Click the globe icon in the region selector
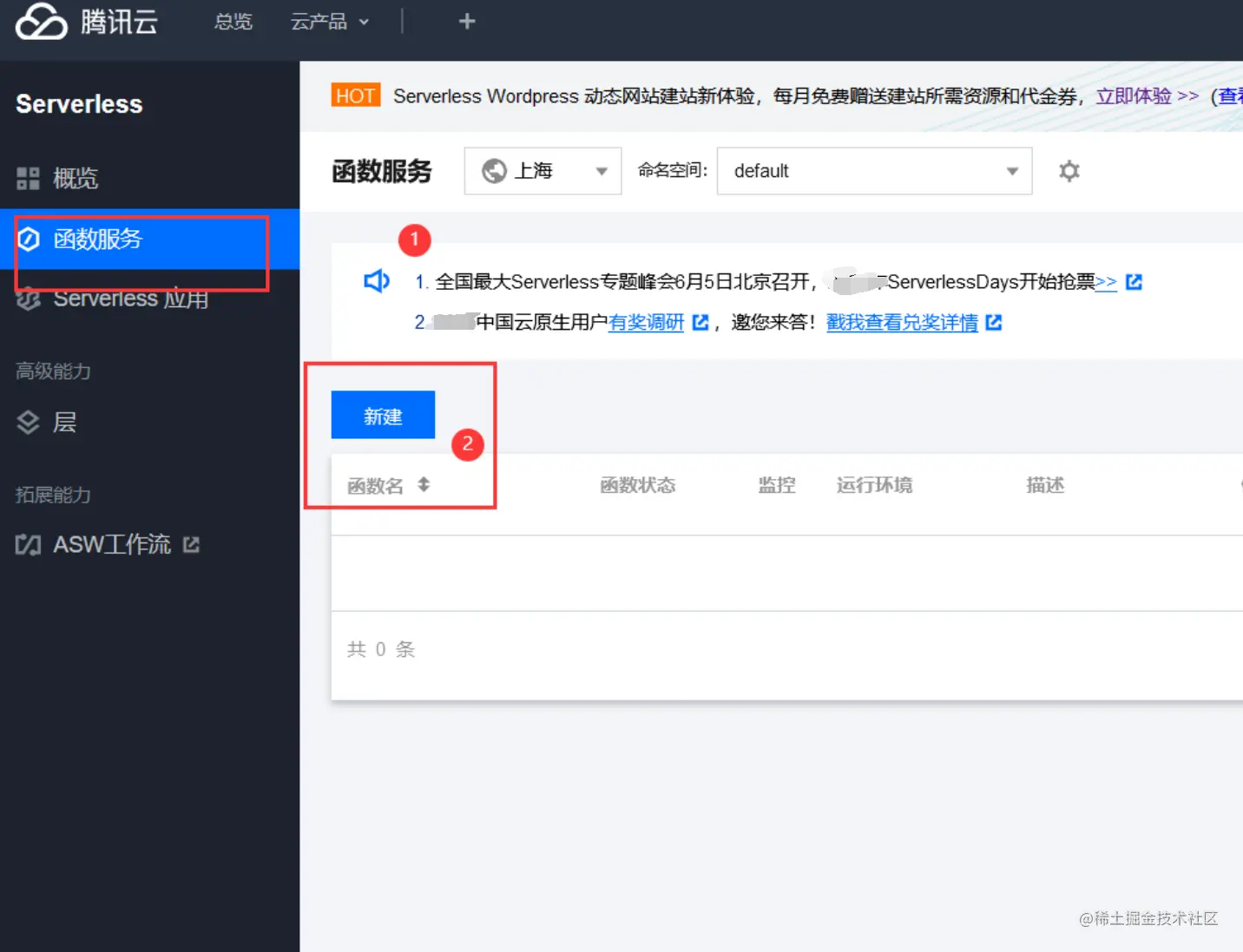The width and height of the screenshot is (1243, 952). [x=494, y=171]
